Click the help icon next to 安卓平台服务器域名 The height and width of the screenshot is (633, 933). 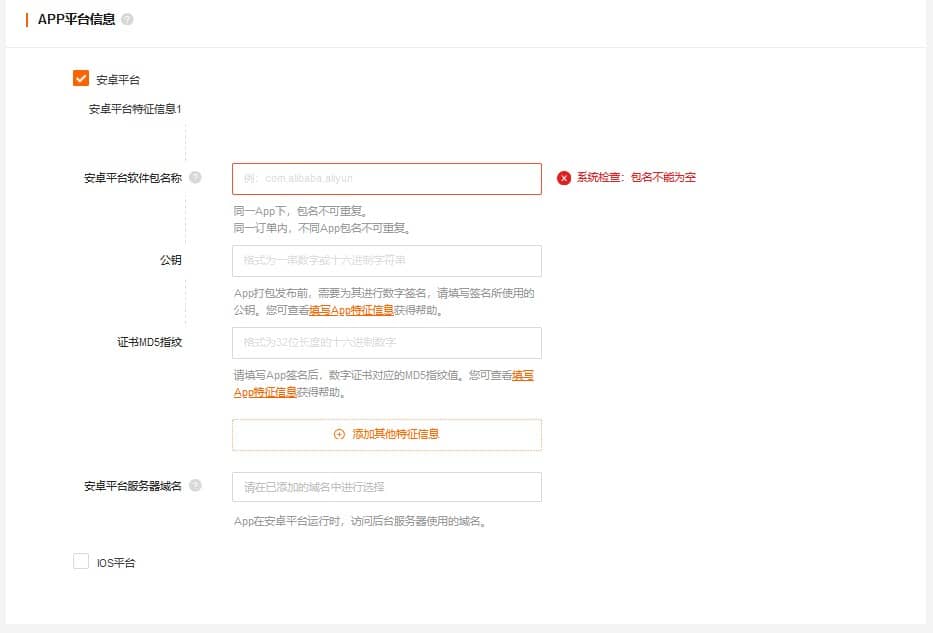(195, 485)
